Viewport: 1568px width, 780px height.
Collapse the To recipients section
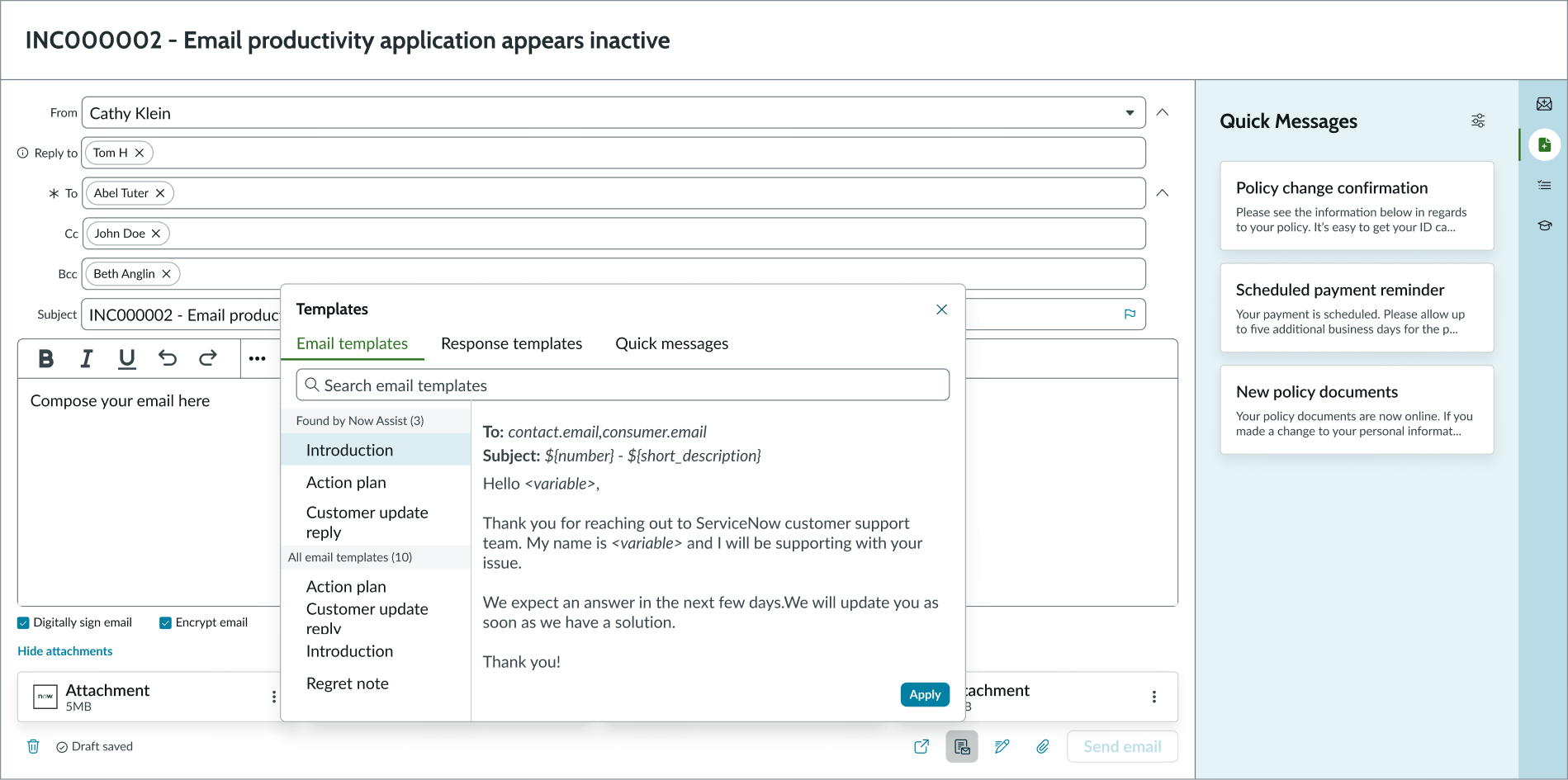(1163, 192)
